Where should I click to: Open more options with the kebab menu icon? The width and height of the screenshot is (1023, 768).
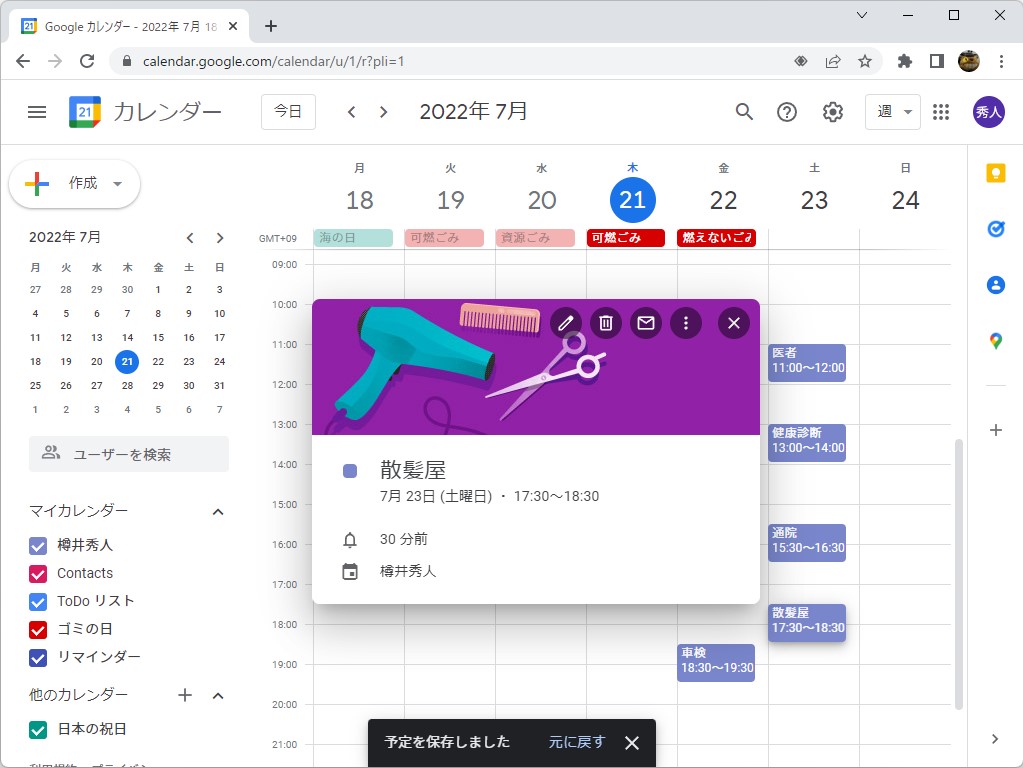(685, 323)
